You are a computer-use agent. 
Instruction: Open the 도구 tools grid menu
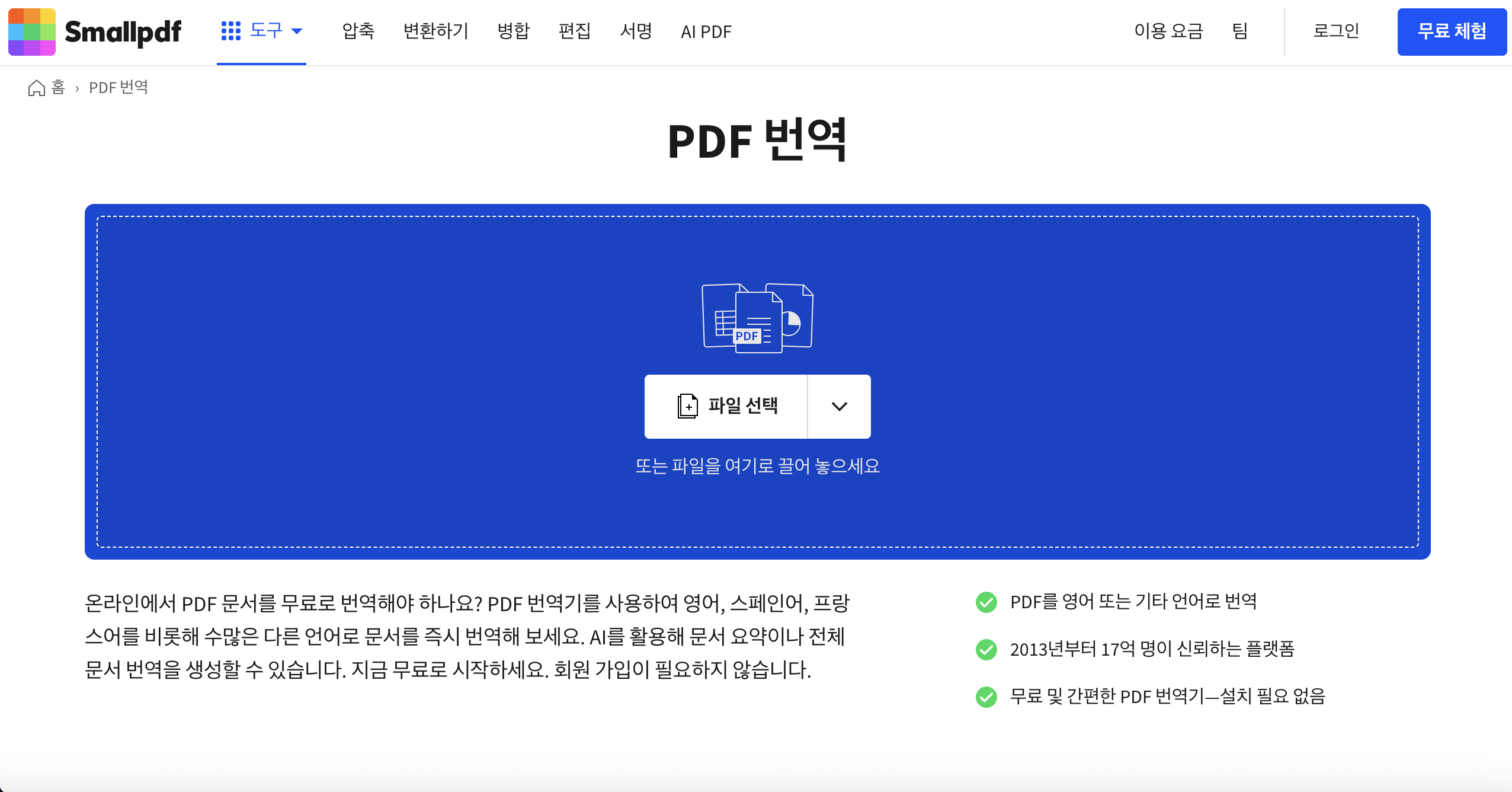[261, 31]
